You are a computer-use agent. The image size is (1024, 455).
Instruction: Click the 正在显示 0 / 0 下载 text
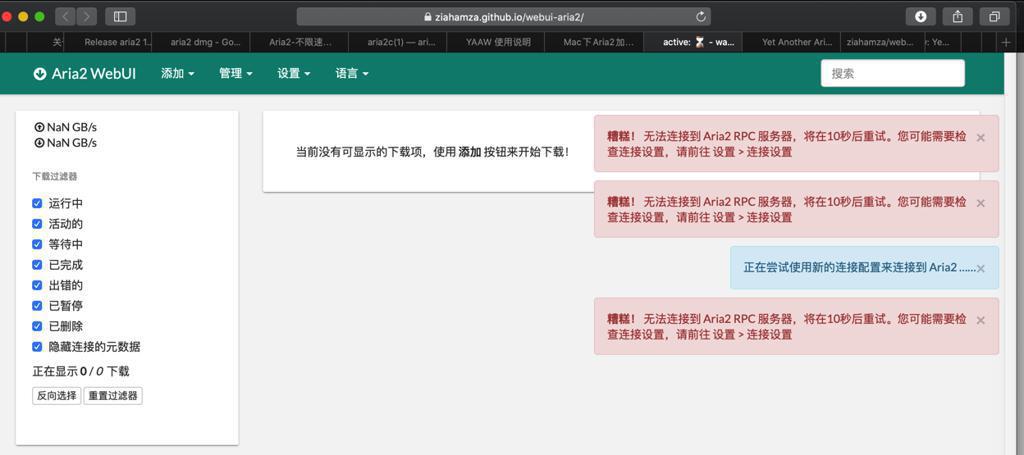coord(81,371)
